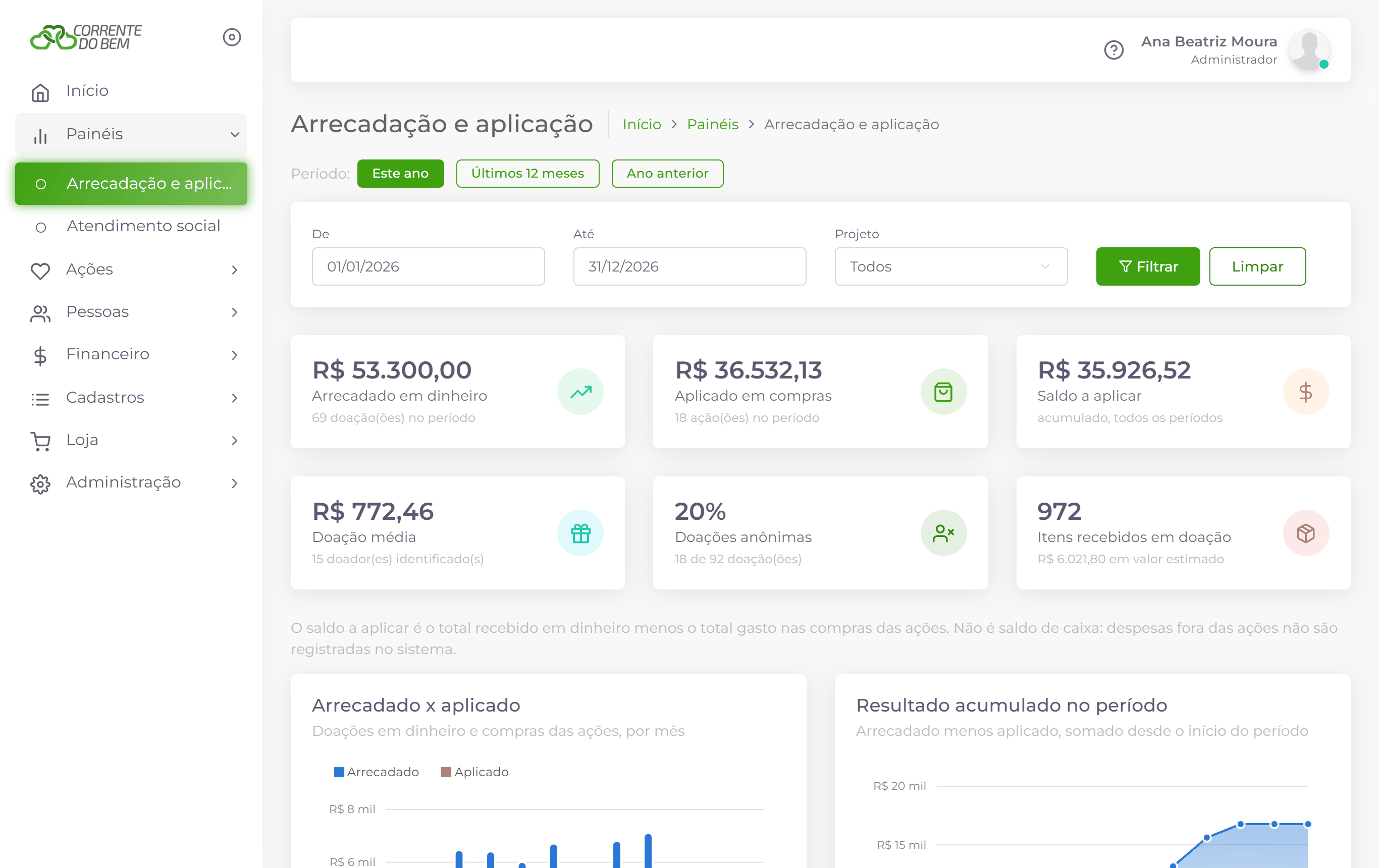Screen dimensions: 1379x868
Task: Toggle the Aplicado legend brown swatch
Action: pos(446,772)
